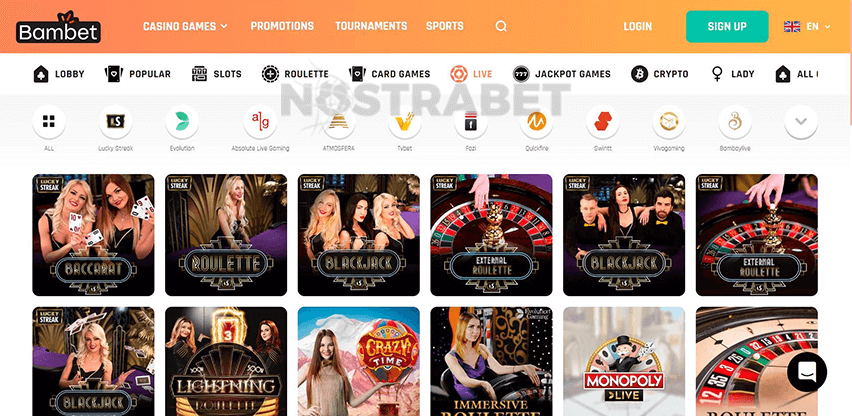Open the live chat support bubble
Viewport: 852px width, 416px height.
(x=807, y=372)
